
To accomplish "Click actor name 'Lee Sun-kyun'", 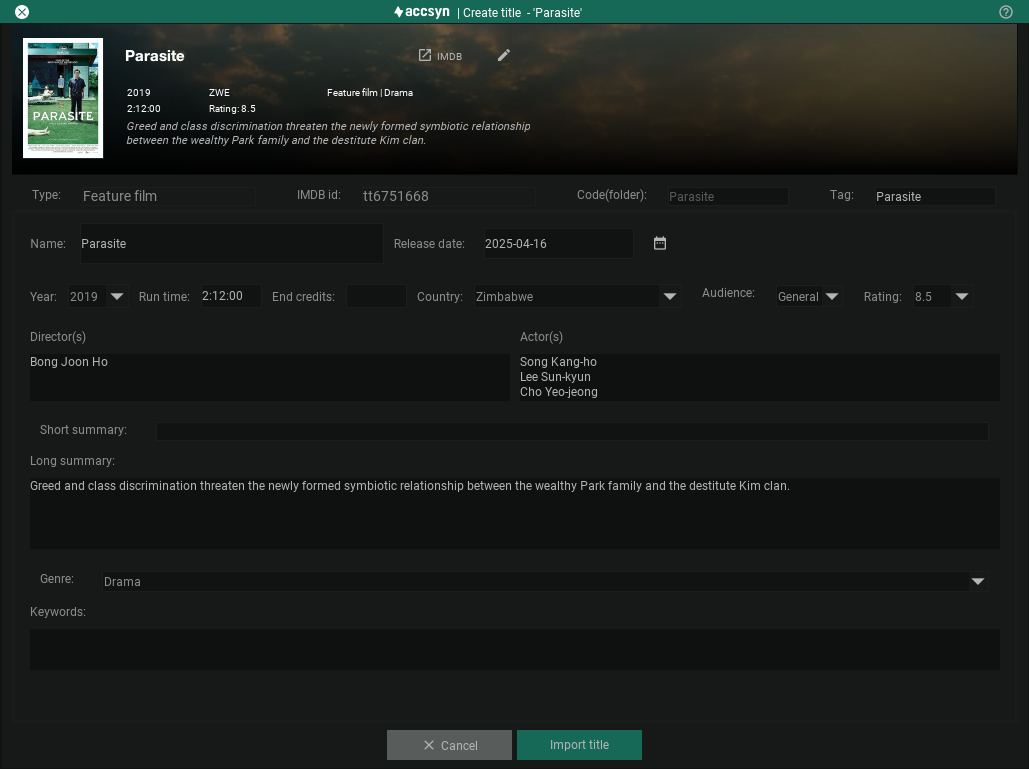I will (x=555, y=377).
